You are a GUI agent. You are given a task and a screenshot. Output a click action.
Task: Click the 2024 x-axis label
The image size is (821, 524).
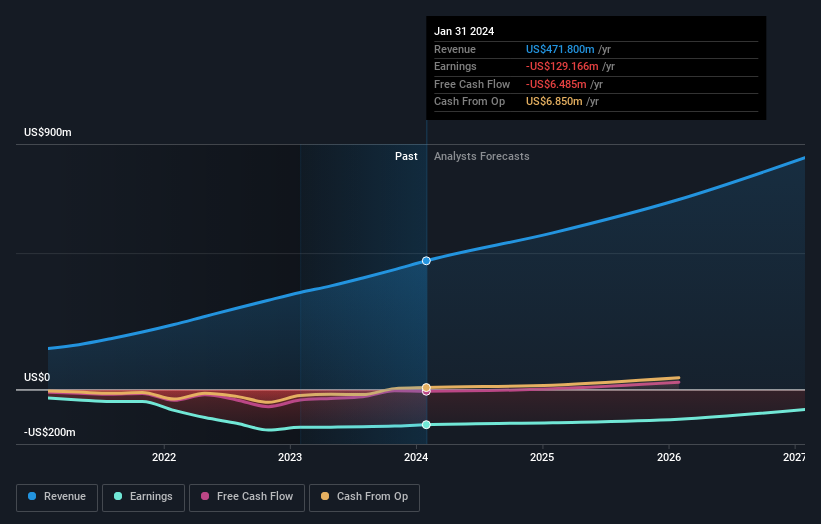coord(416,457)
